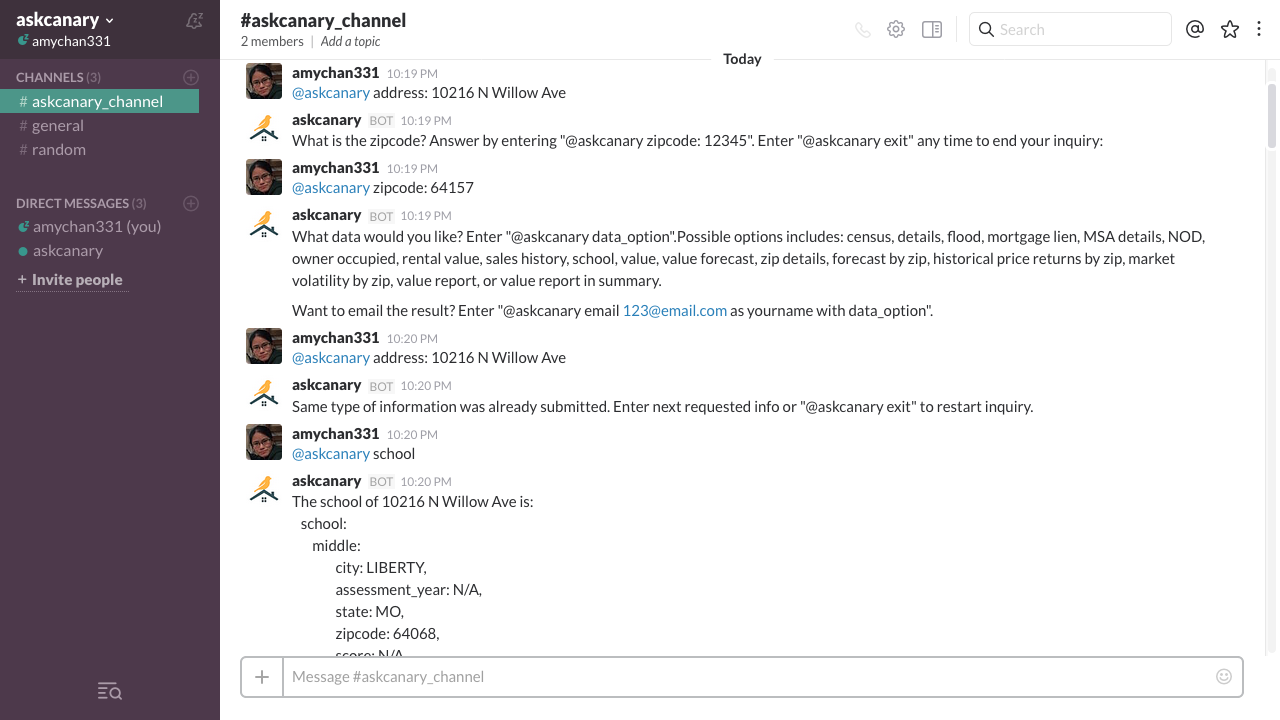Open the 123@email.com link

click(675, 310)
